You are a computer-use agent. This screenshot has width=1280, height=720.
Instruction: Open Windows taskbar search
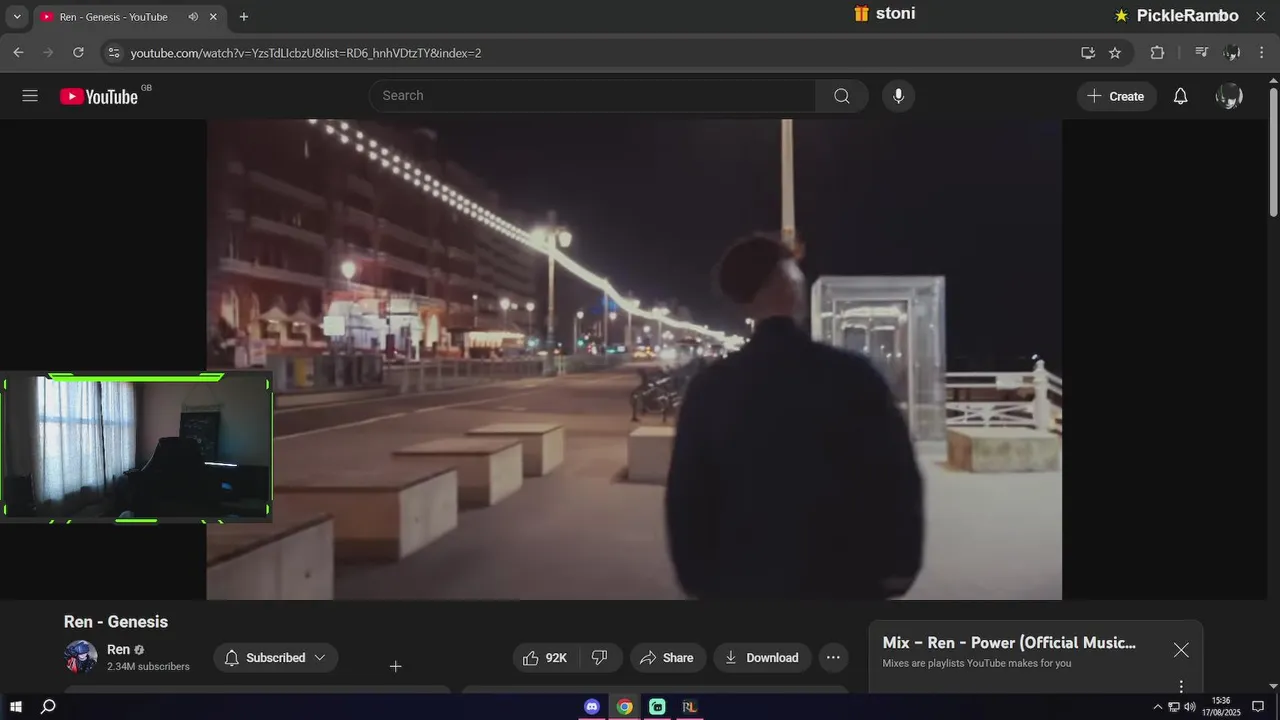(x=48, y=707)
